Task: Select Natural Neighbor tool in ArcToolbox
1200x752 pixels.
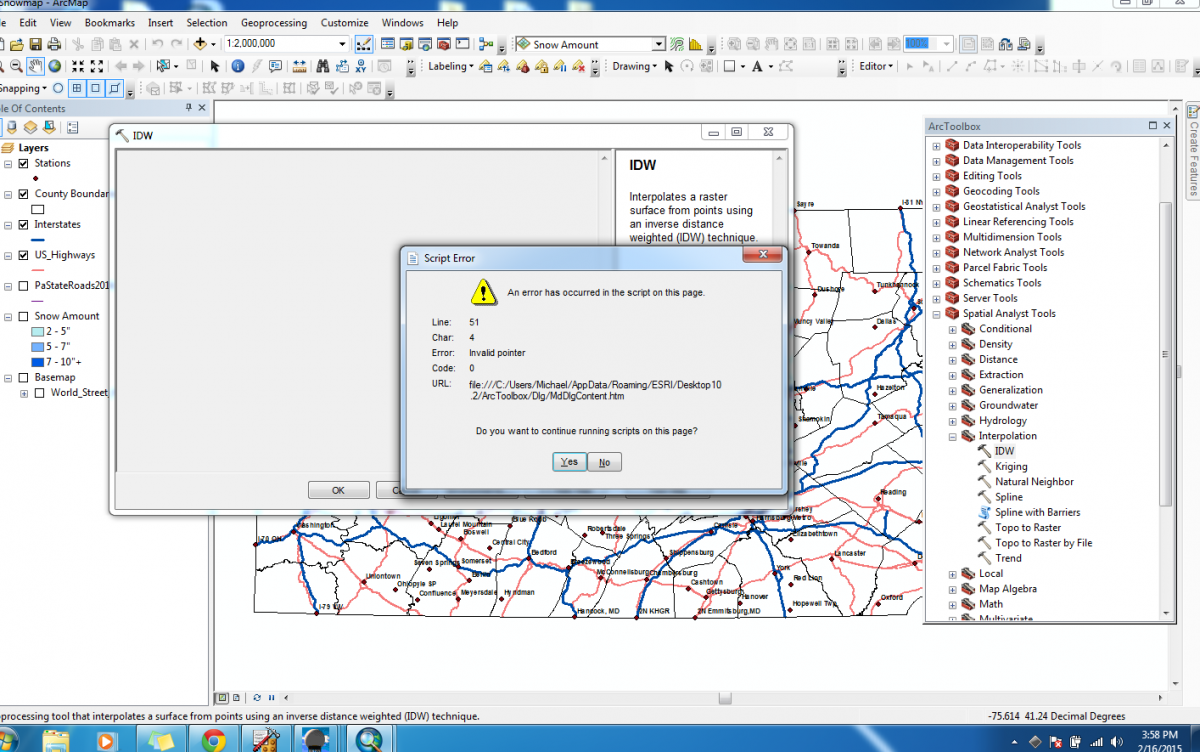Action: coord(1034,482)
